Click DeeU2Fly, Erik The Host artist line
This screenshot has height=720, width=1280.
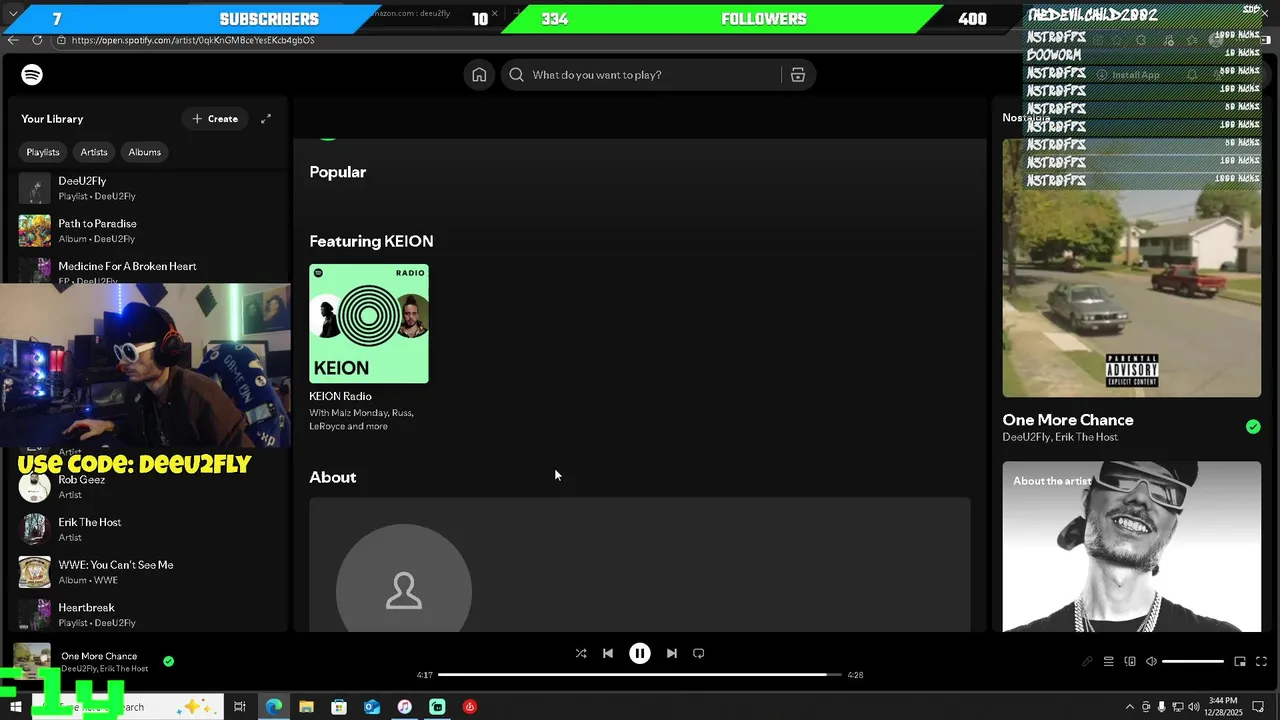[1060, 437]
